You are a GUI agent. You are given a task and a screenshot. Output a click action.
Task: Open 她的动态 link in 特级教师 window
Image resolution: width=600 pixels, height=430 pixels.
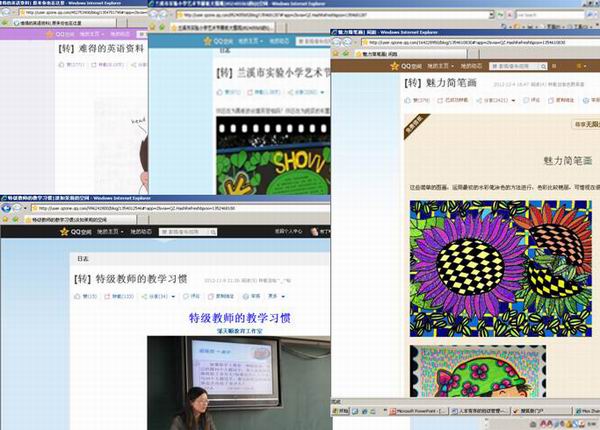point(141,232)
